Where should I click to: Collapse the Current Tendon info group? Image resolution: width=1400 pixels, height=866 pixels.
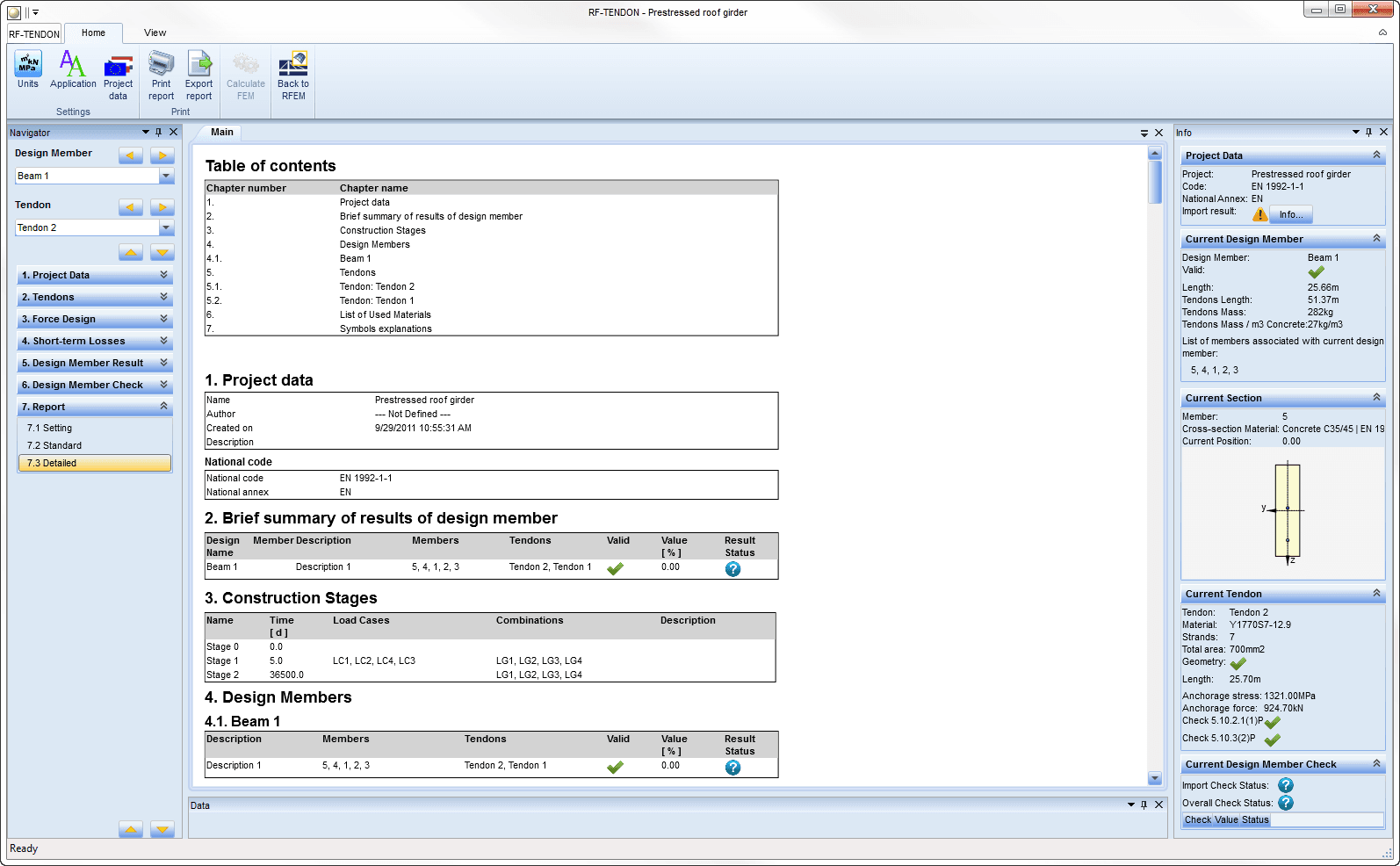pos(1376,594)
